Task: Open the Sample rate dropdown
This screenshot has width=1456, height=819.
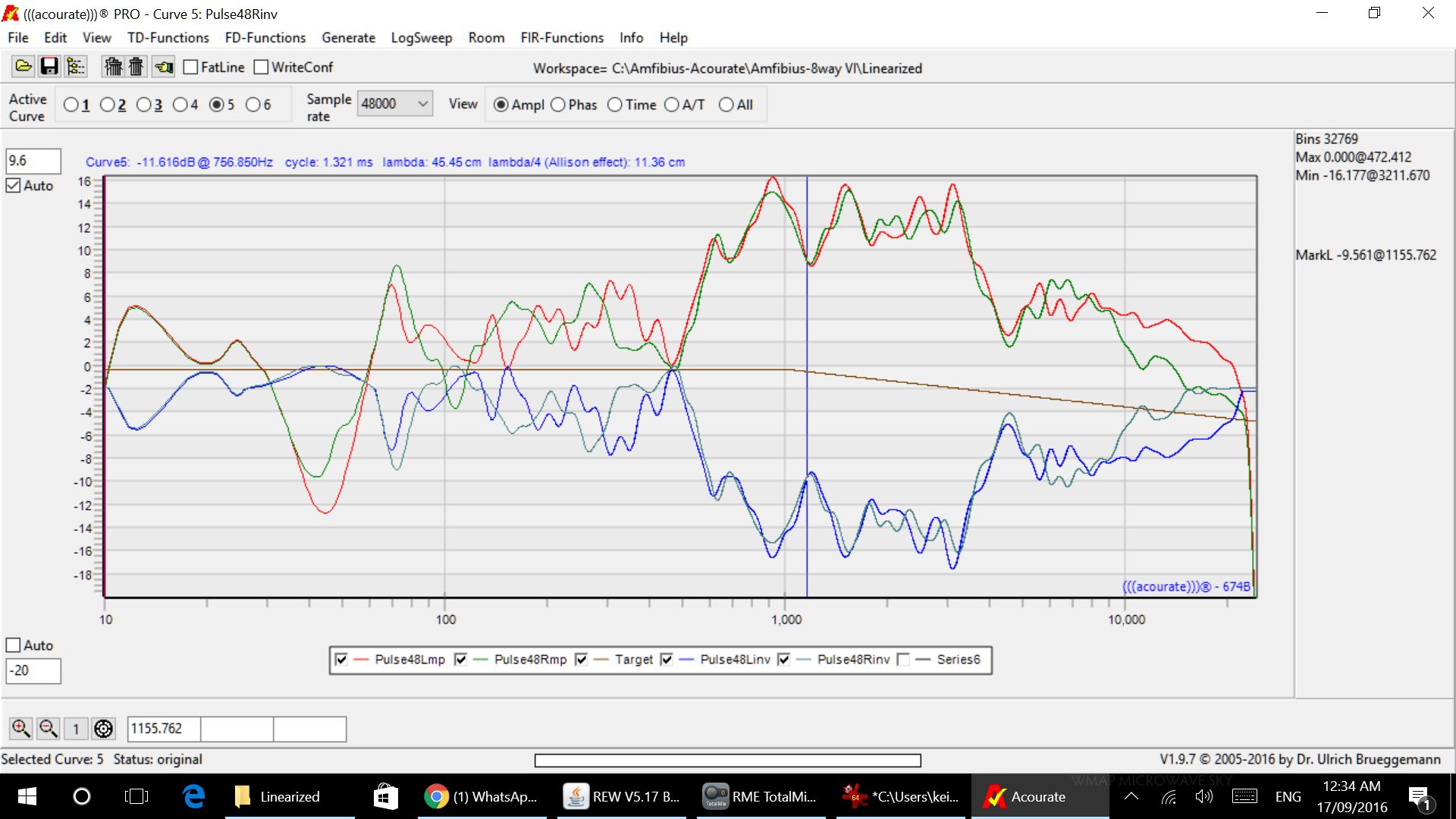Action: click(x=394, y=104)
